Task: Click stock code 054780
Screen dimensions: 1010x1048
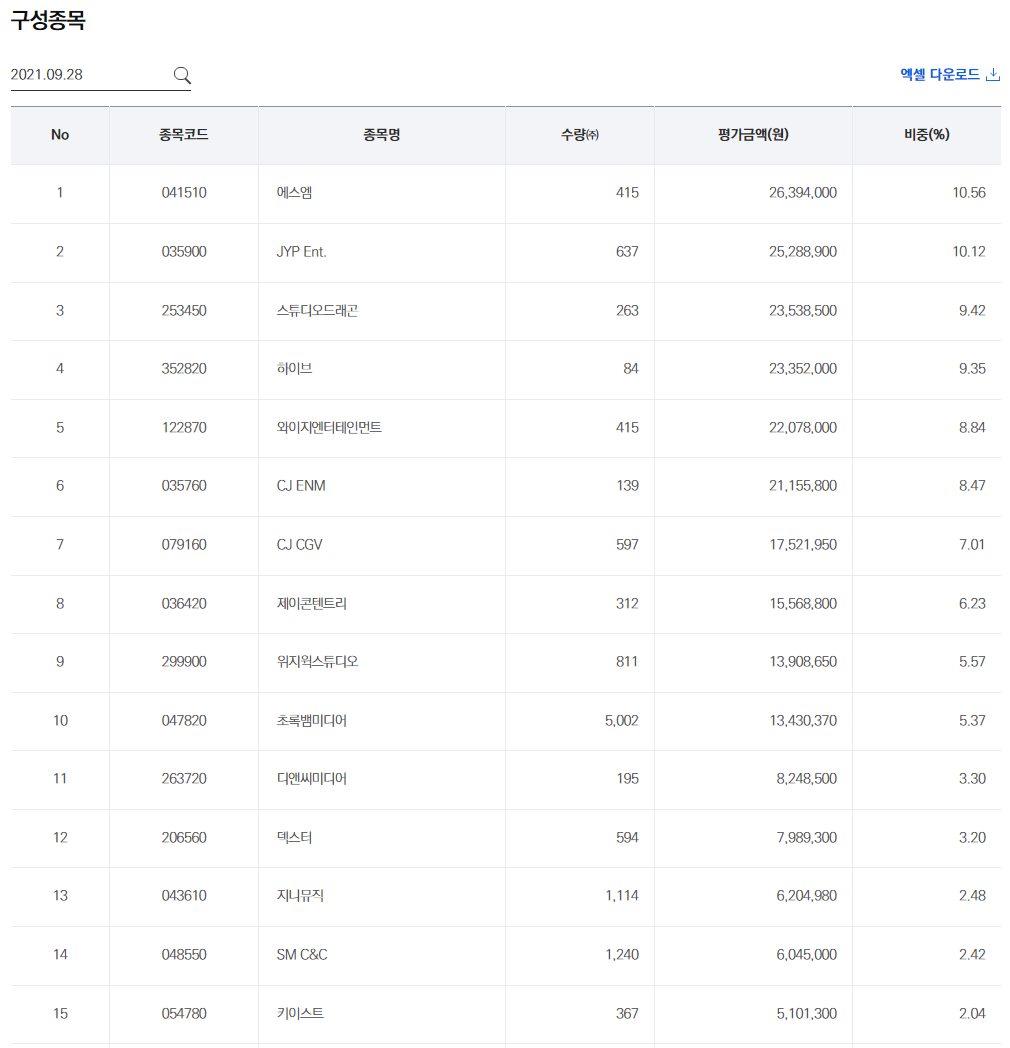Action: pyautogui.click(x=184, y=1013)
